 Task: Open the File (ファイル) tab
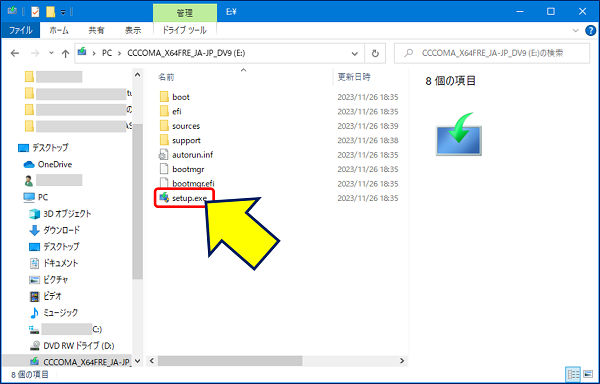click(x=20, y=30)
